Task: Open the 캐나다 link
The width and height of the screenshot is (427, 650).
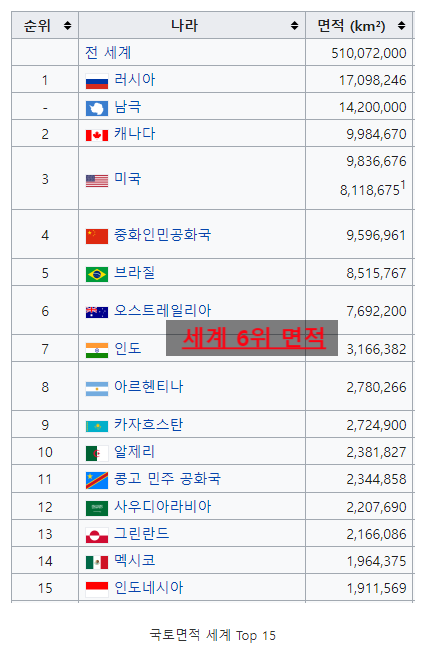Action: pos(134,133)
